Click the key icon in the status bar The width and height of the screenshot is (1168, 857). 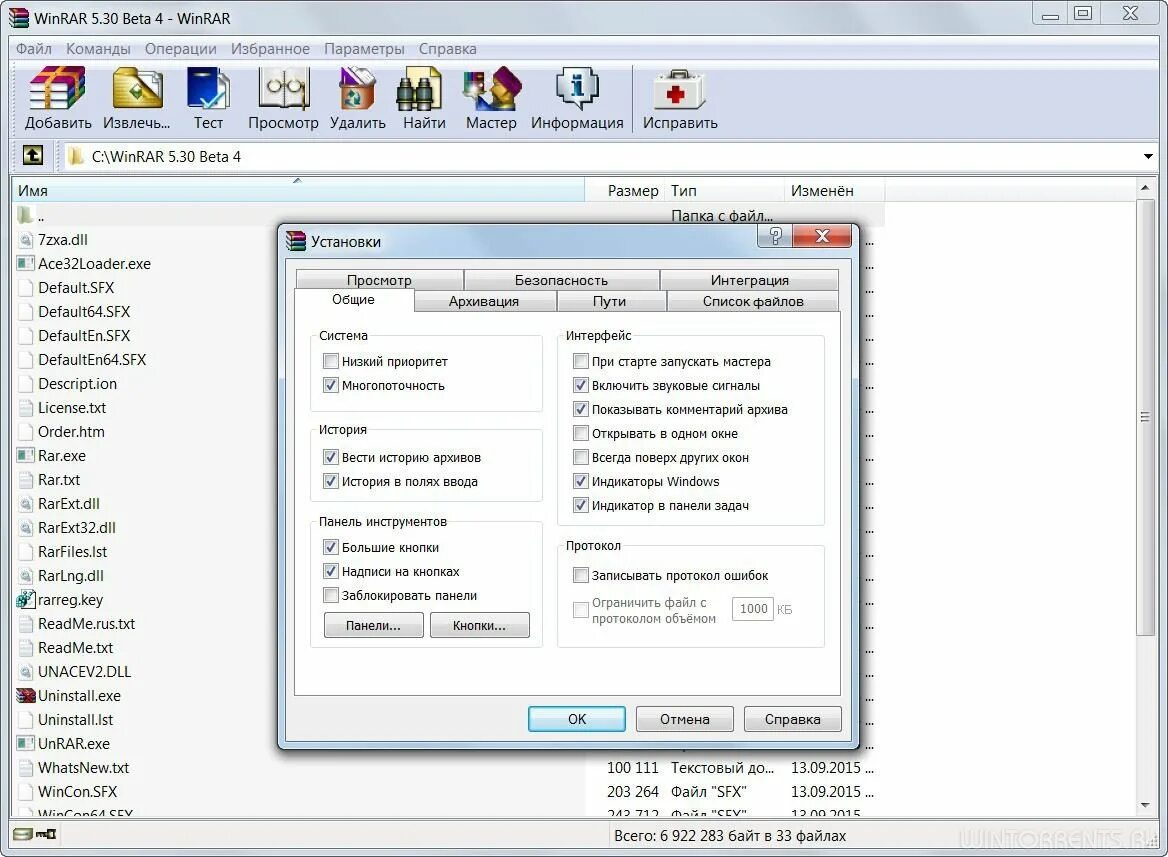45,834
